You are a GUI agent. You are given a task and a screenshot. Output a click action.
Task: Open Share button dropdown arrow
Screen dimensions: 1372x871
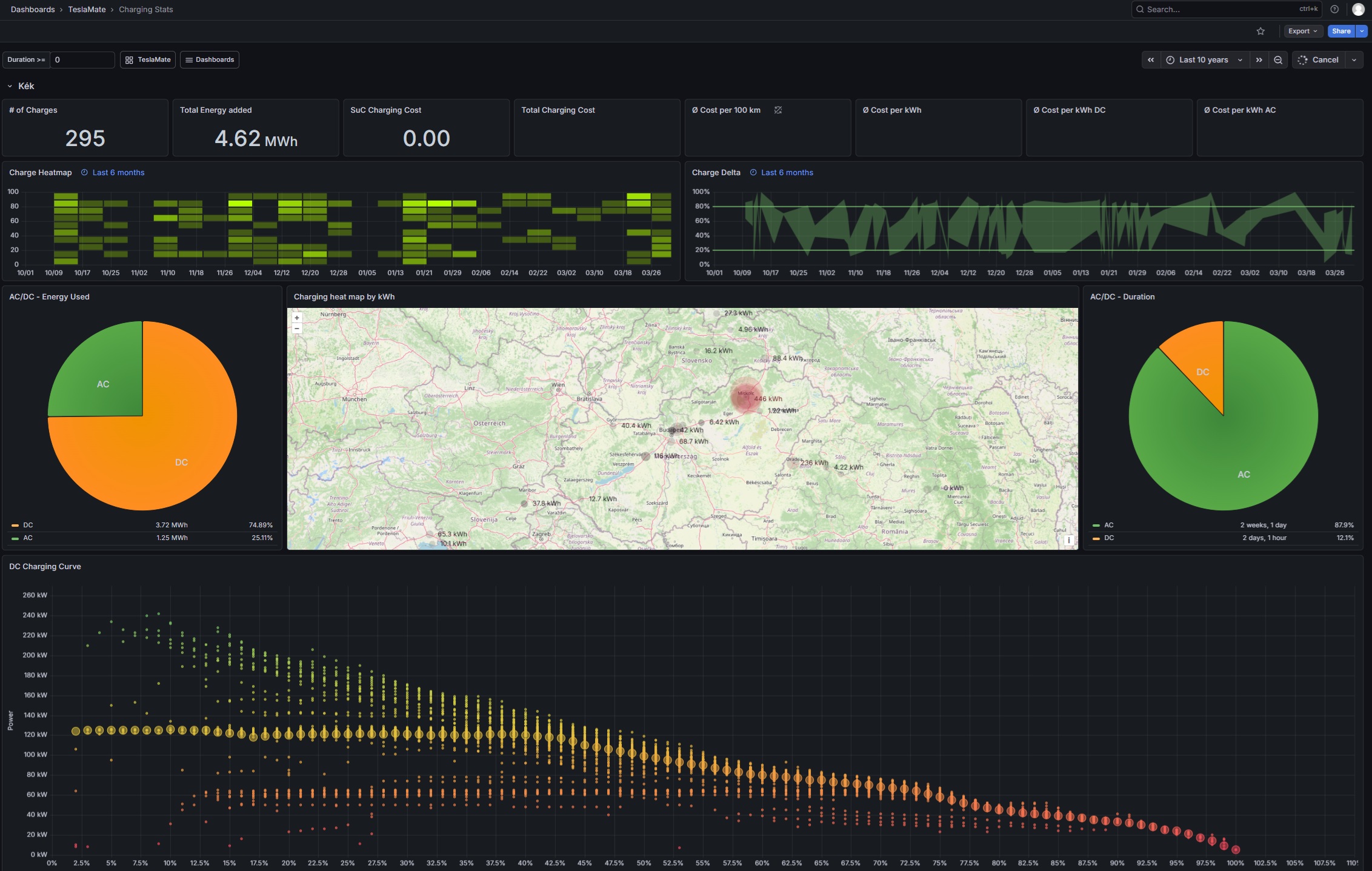[x=1362, y=31]
